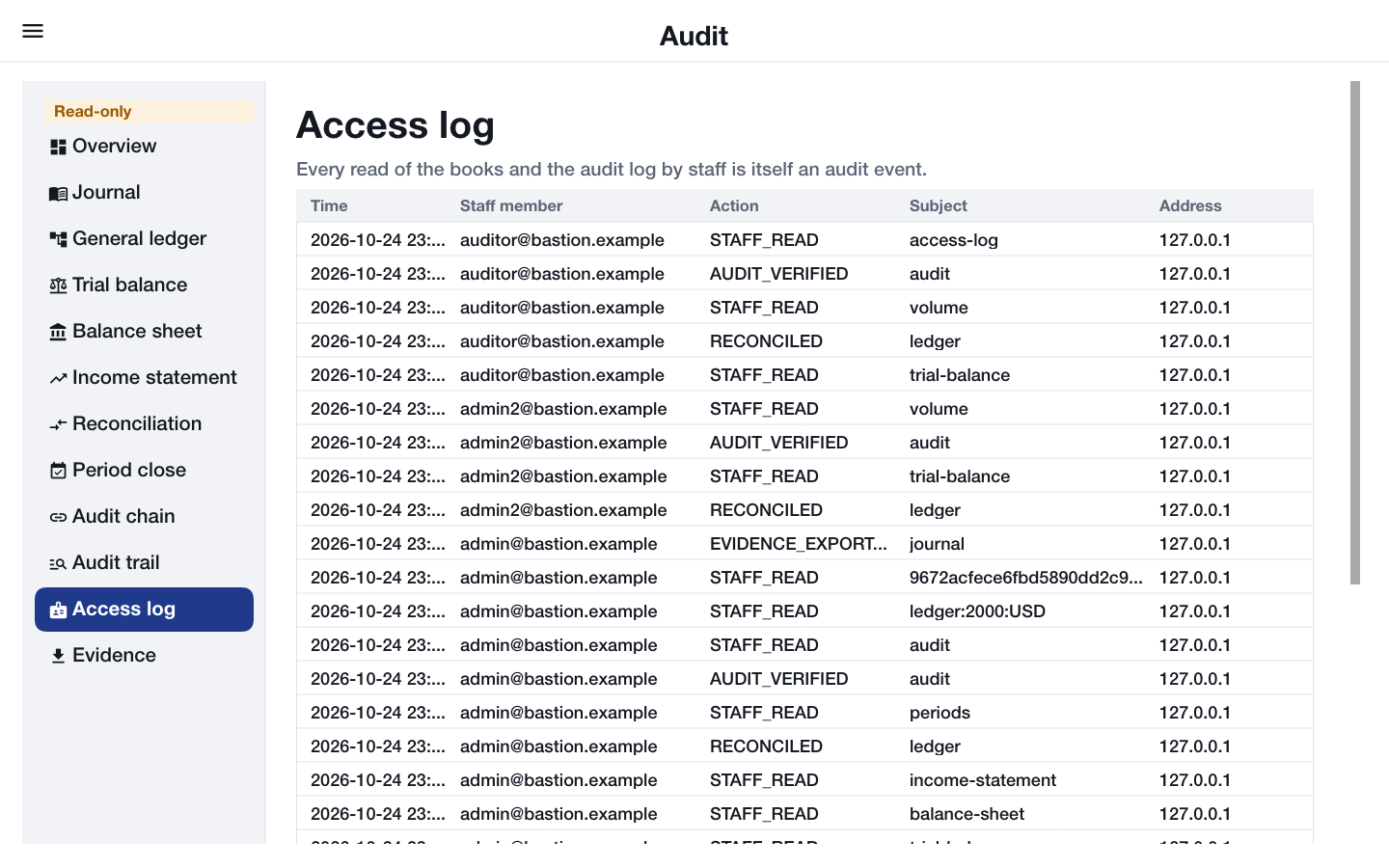
Task: Click admin2's RECONCILED action cell
Action: click(x=766, y=510)
